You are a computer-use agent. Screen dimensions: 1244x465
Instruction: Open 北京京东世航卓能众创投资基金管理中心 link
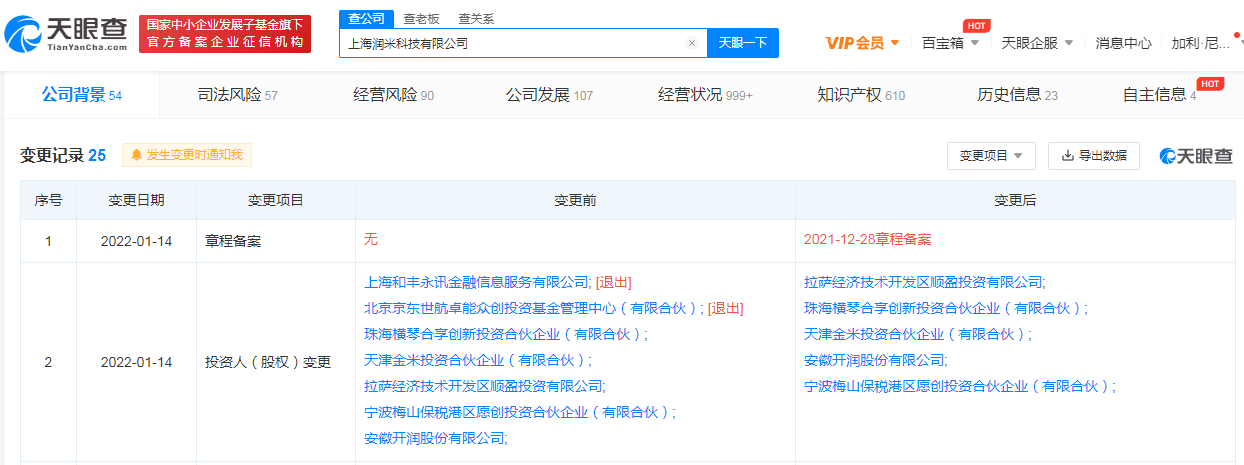pos(532,308)
